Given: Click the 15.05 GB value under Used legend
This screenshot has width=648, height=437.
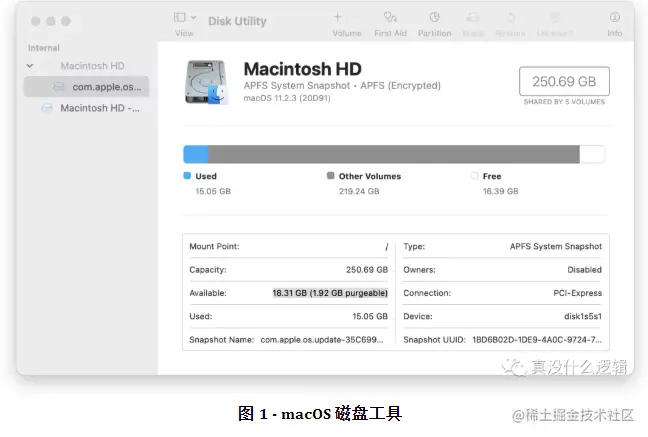Looking at the screenshot, I should click(x=213, y=191).
